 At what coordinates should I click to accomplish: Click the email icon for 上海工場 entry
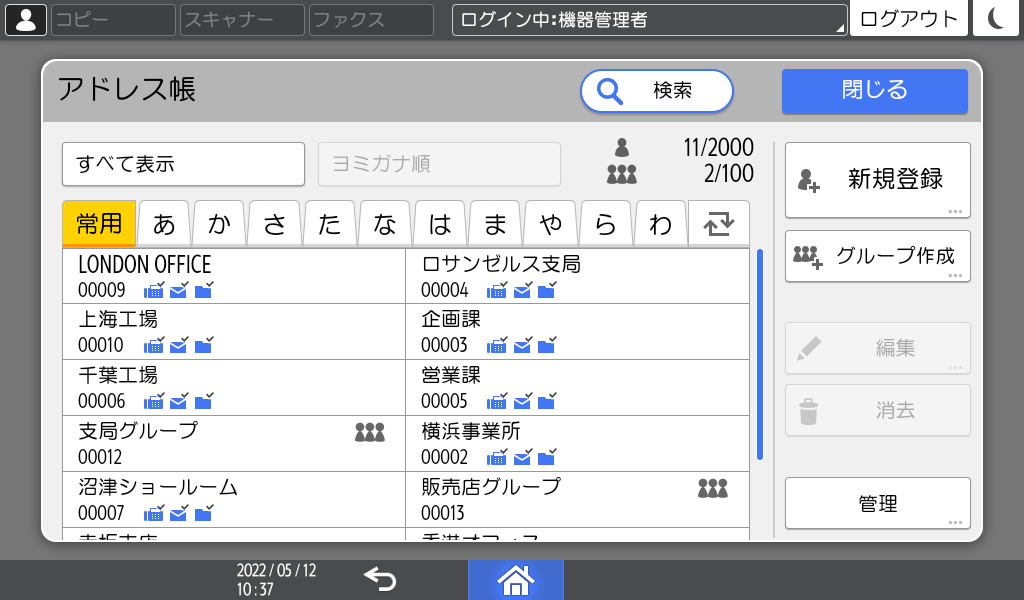[x=178, y=345]
